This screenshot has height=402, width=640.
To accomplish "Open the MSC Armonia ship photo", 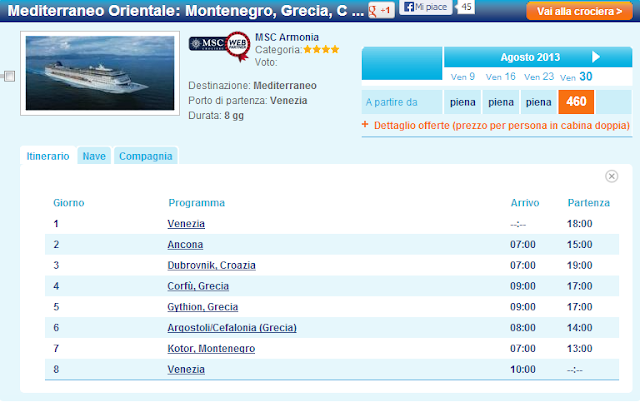I will point(100,73).
